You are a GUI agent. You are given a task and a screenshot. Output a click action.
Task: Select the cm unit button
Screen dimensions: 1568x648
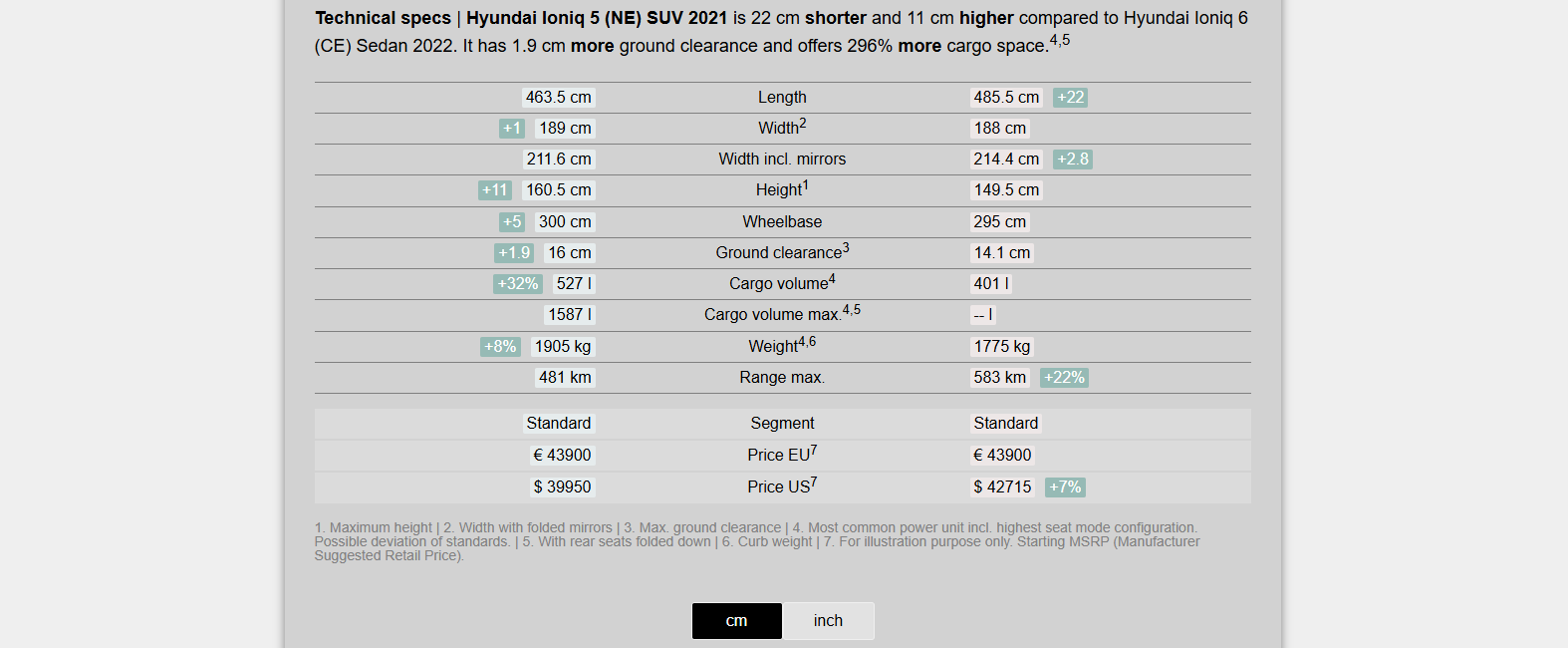(x=736, y=620)
